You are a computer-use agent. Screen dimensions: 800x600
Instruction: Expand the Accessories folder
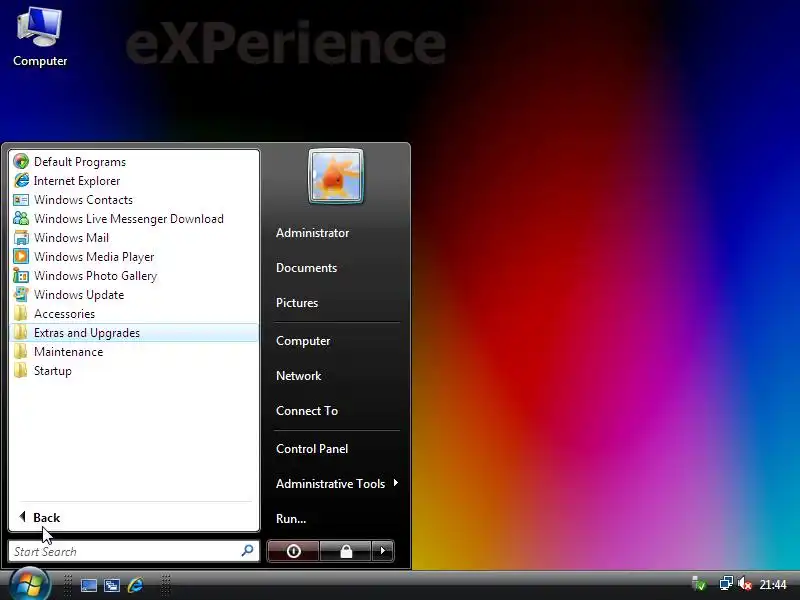(x=134, y=314)
